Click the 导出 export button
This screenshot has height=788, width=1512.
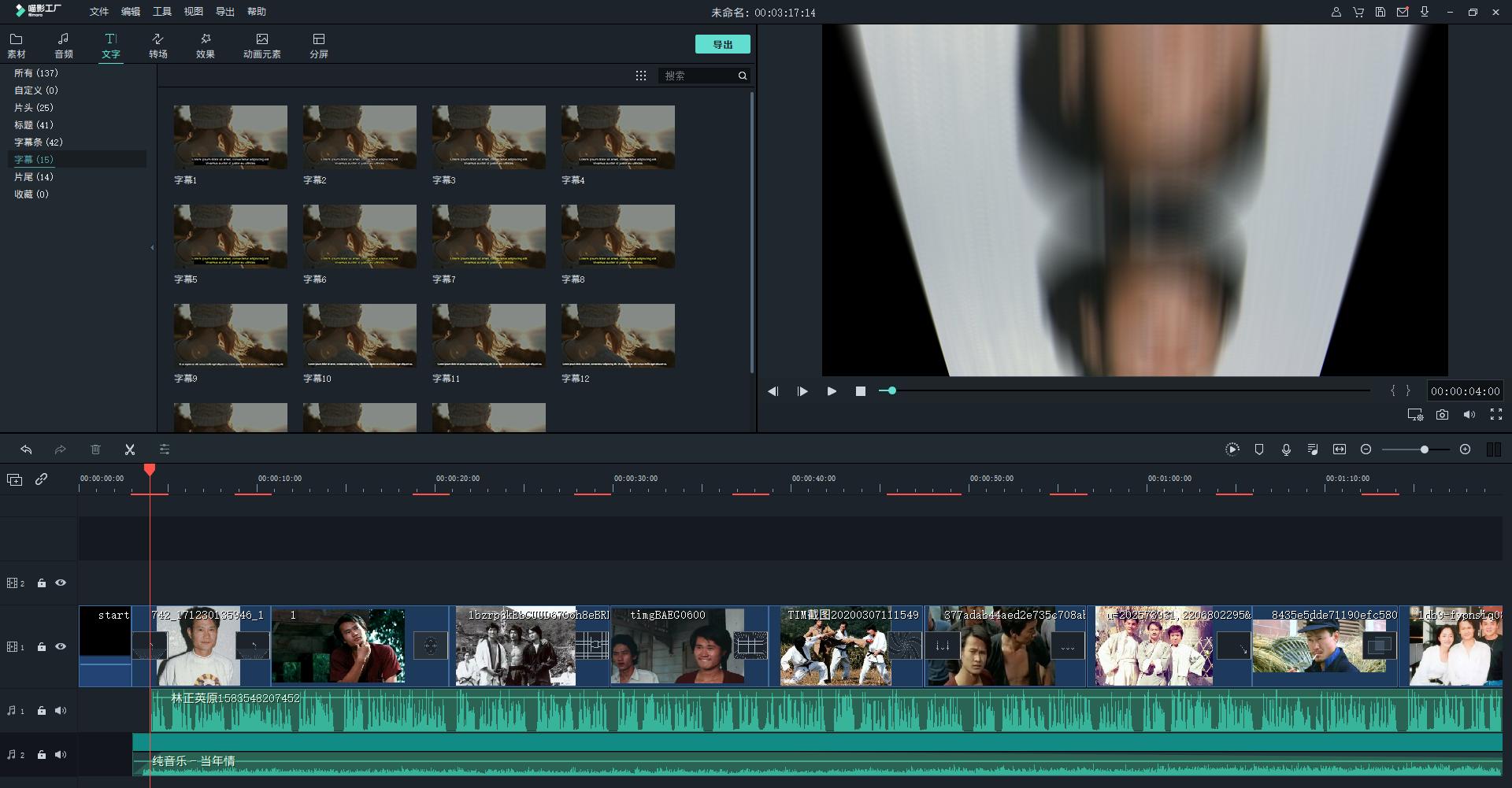point(722,45)
